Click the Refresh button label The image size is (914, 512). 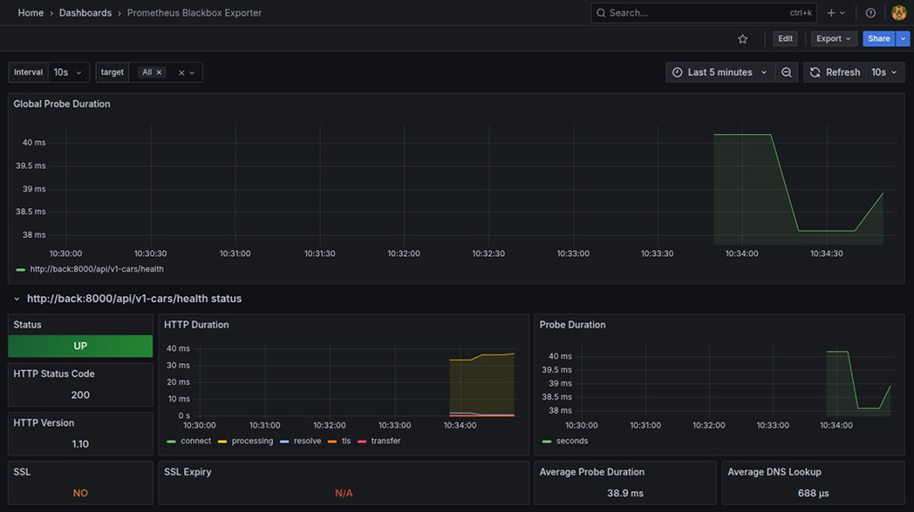point(842,72)
